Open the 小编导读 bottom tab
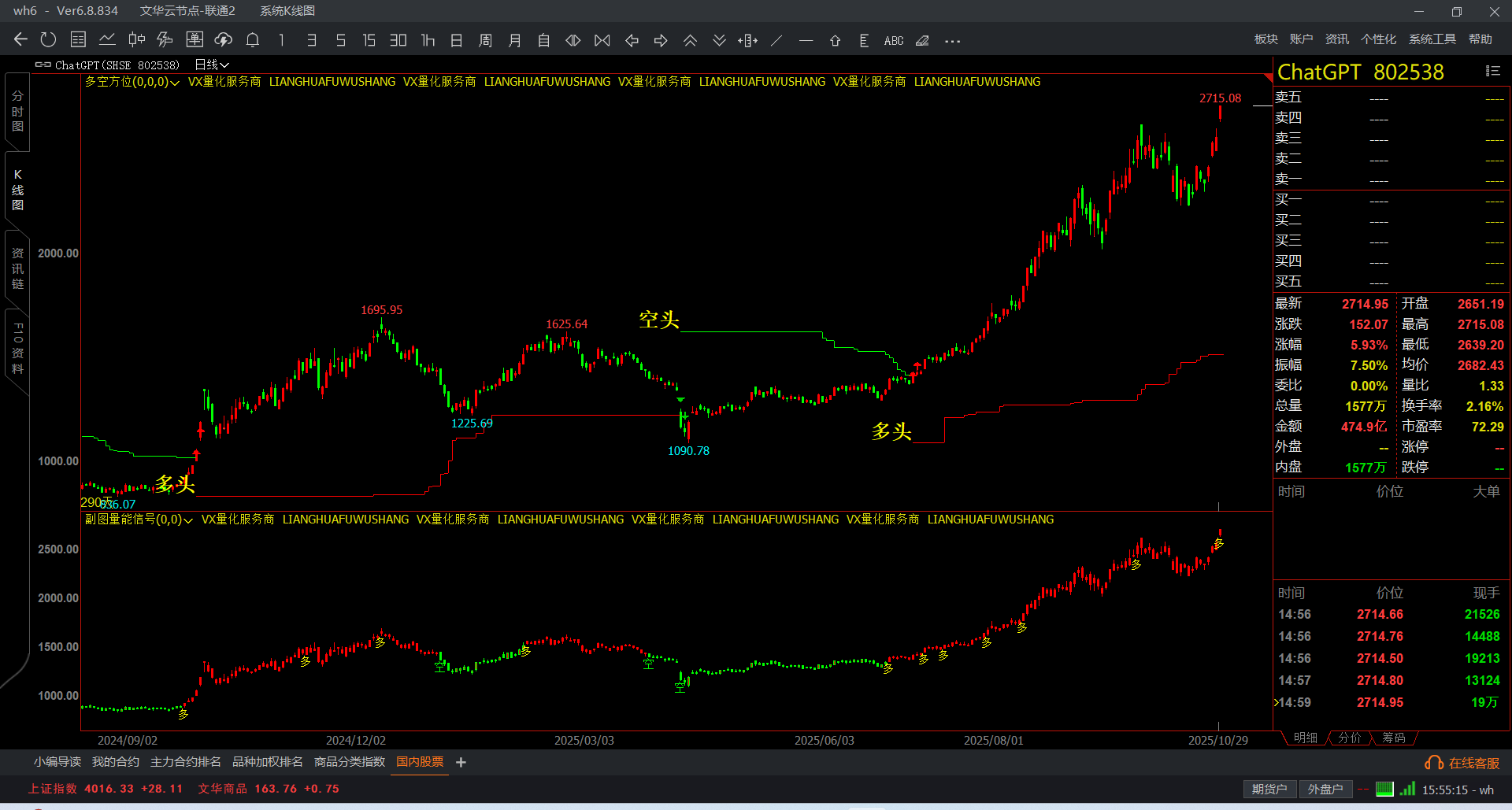The image size is (1512, 810). pyautogui.click(x=57, y=762)
